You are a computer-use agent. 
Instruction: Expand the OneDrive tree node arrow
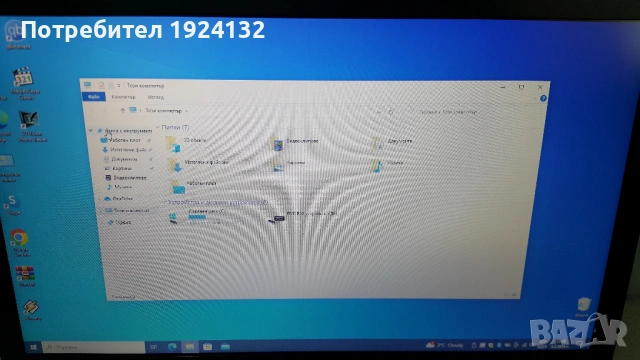[x=99, y=199]
